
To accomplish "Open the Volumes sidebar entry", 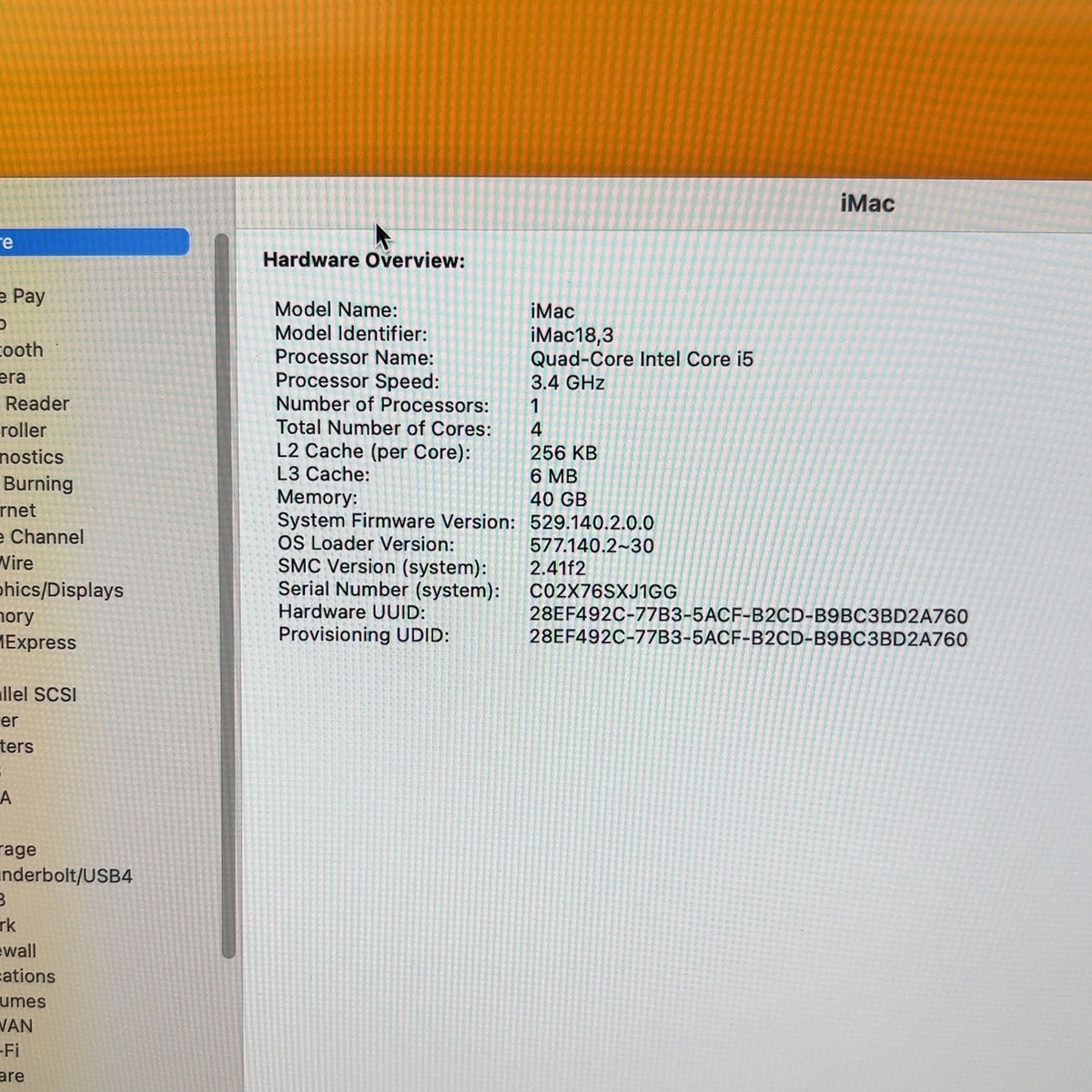I will (23, 1001).
